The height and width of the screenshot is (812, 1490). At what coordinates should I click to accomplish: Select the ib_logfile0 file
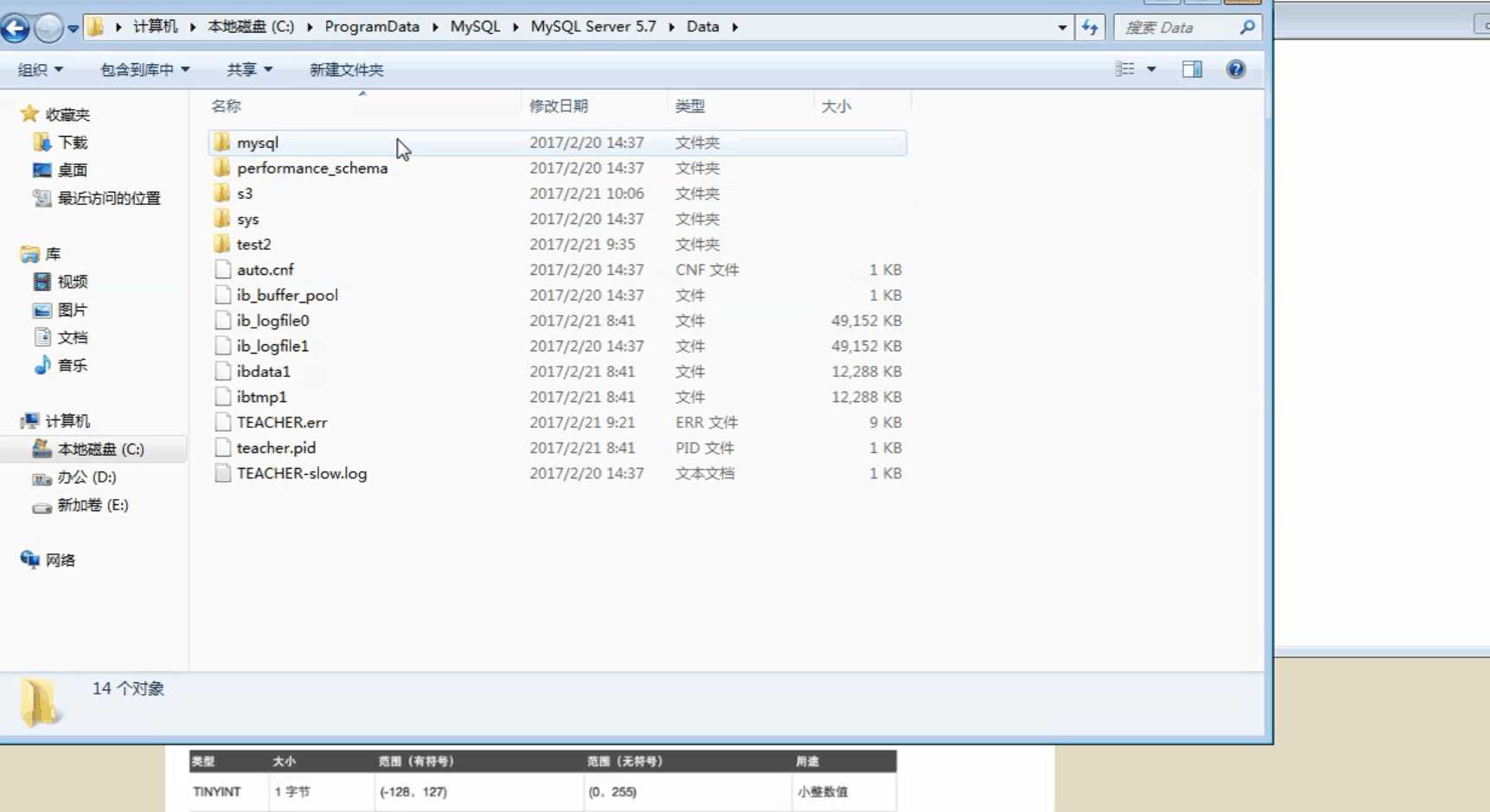[x=272, y=320]
